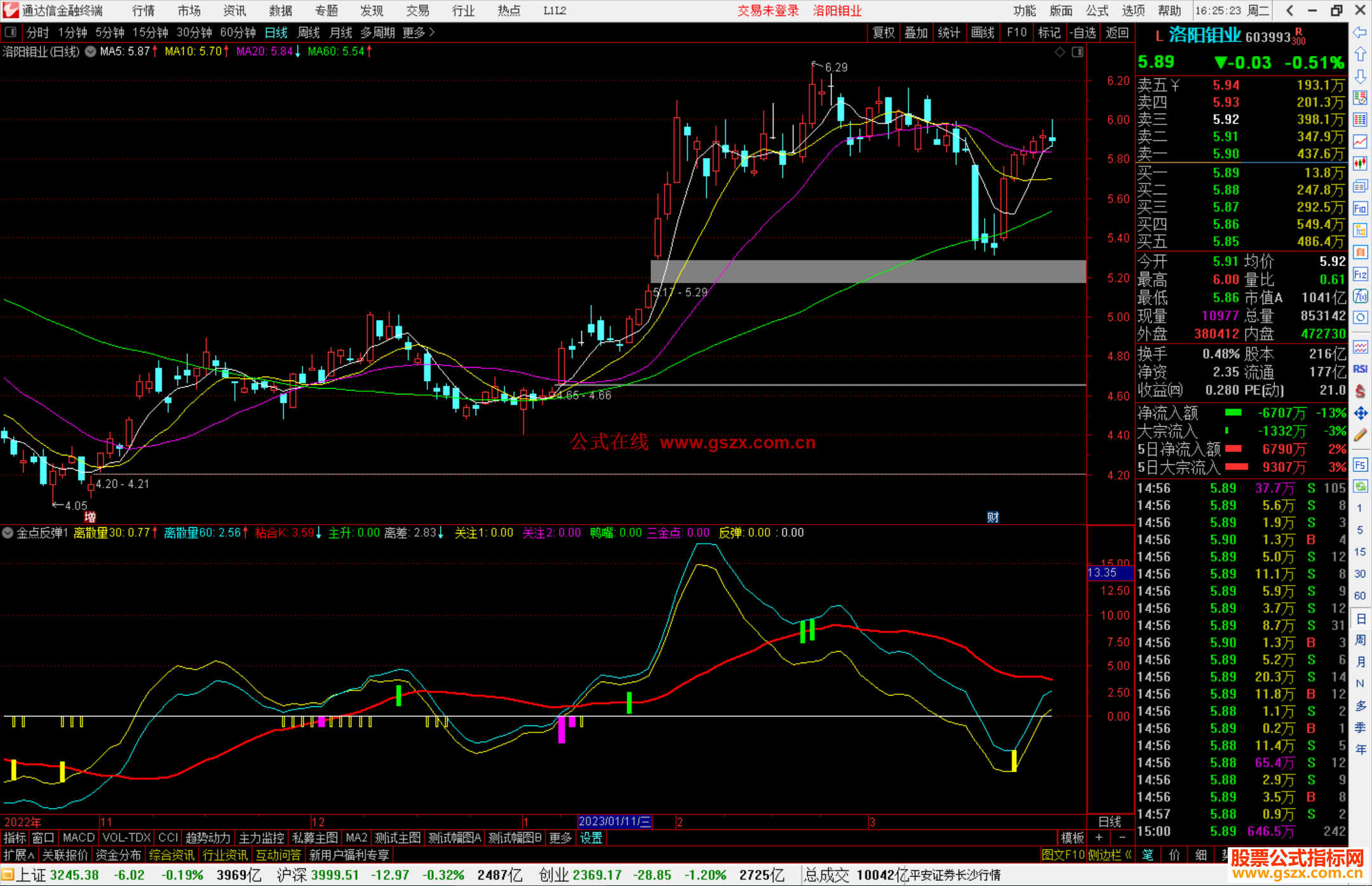Click the diamond icon at chart top right

pyautogui.click(x=1059, y=52)
